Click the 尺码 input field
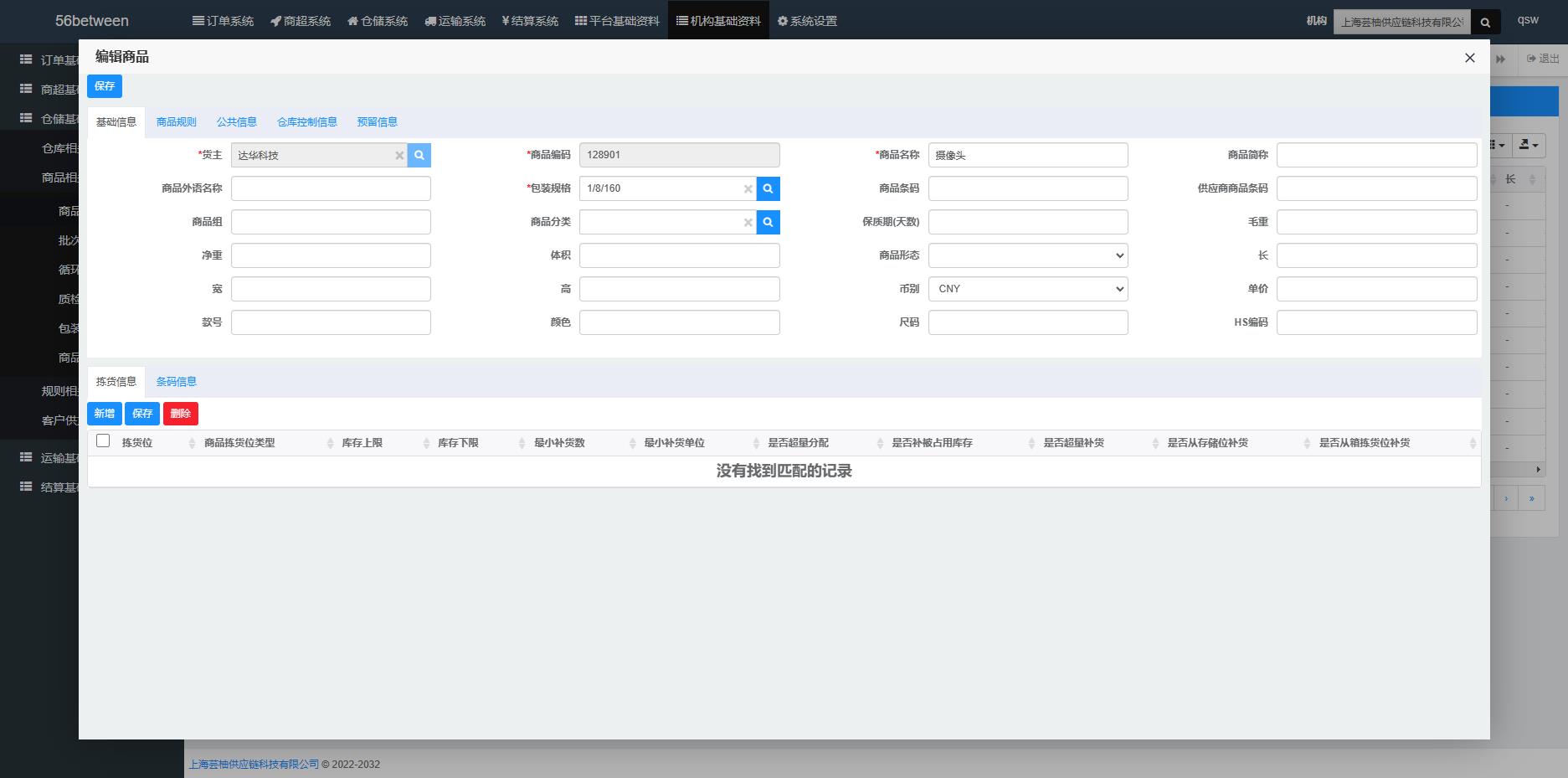1568x778 pixels. pyautogui.click(x=1028, y=322)
